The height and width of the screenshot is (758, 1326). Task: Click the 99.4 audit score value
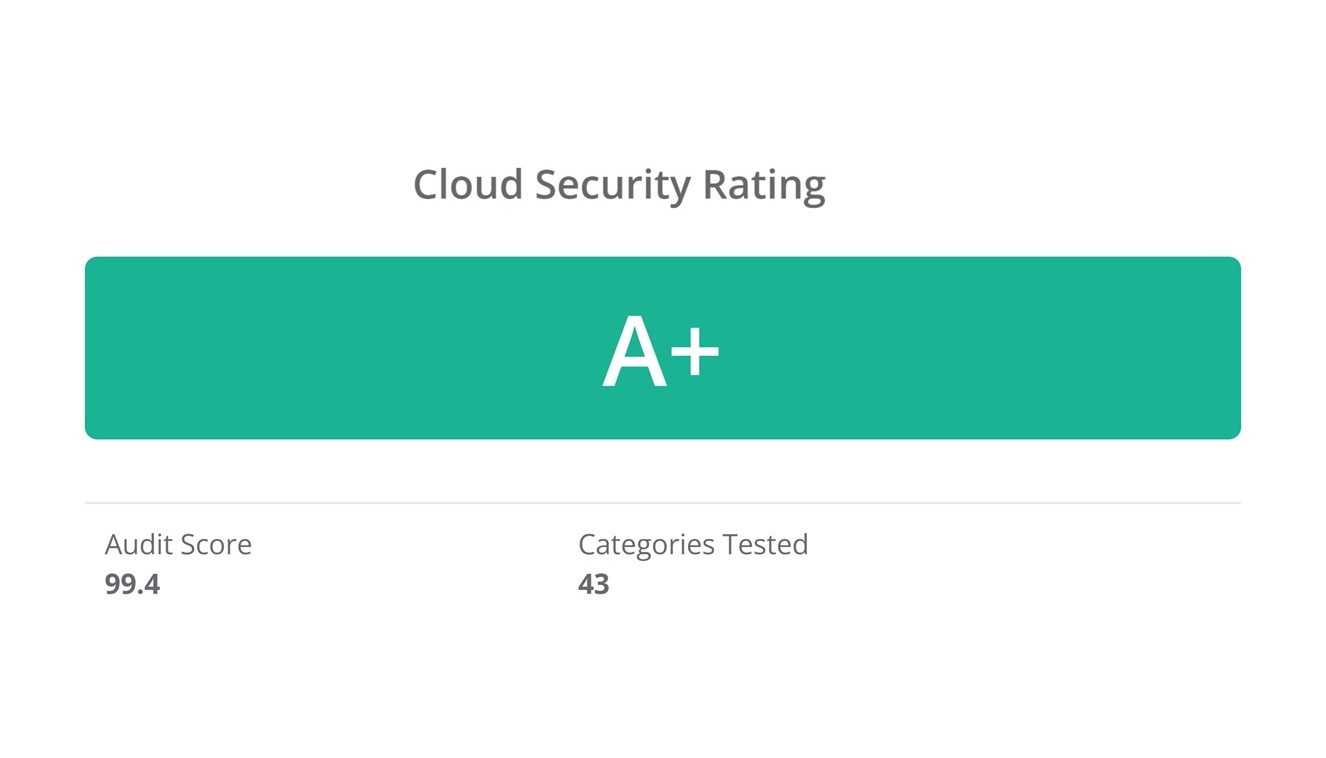click(x=132, y=584)
